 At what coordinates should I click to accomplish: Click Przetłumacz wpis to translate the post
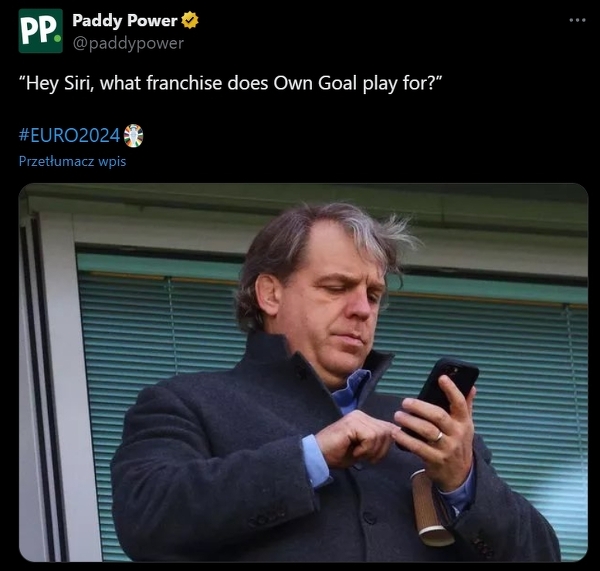click(x=72, y=161)
